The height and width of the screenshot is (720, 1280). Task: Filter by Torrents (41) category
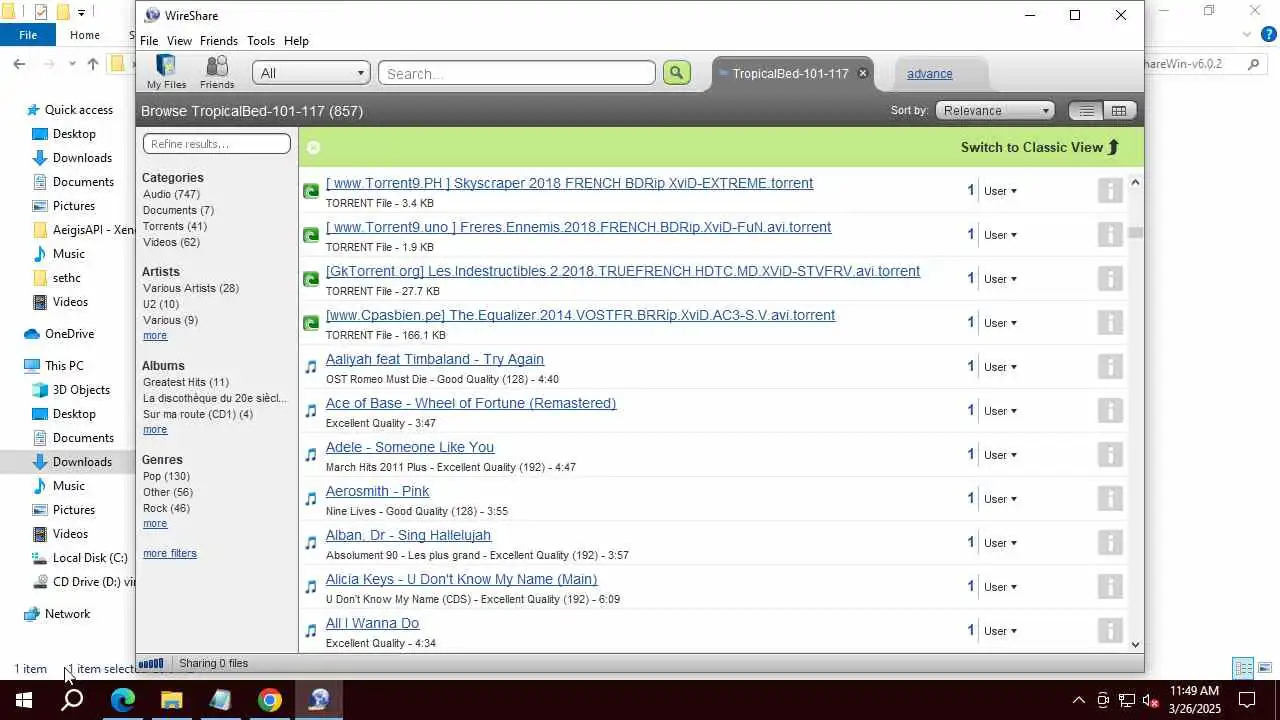(174, 226)
